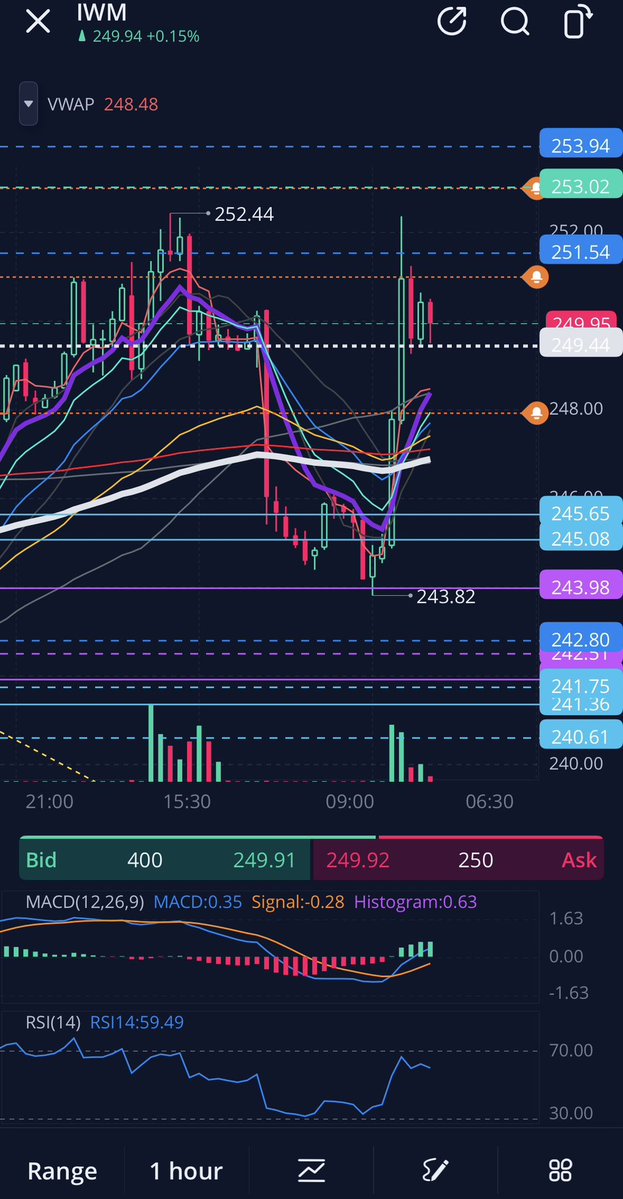This screenshot has height=1199, width=623.
Task: Tap the IWM ticker symbol title
Action: click(102, 12)
